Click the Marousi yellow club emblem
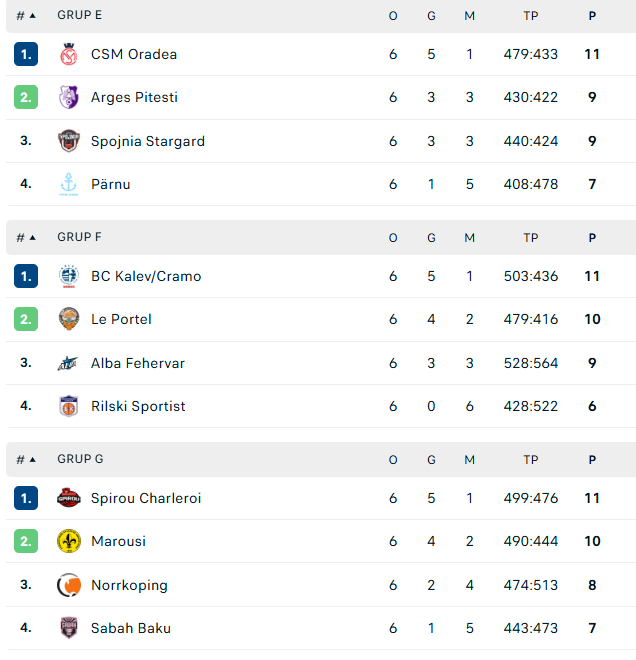 [69, 541]
